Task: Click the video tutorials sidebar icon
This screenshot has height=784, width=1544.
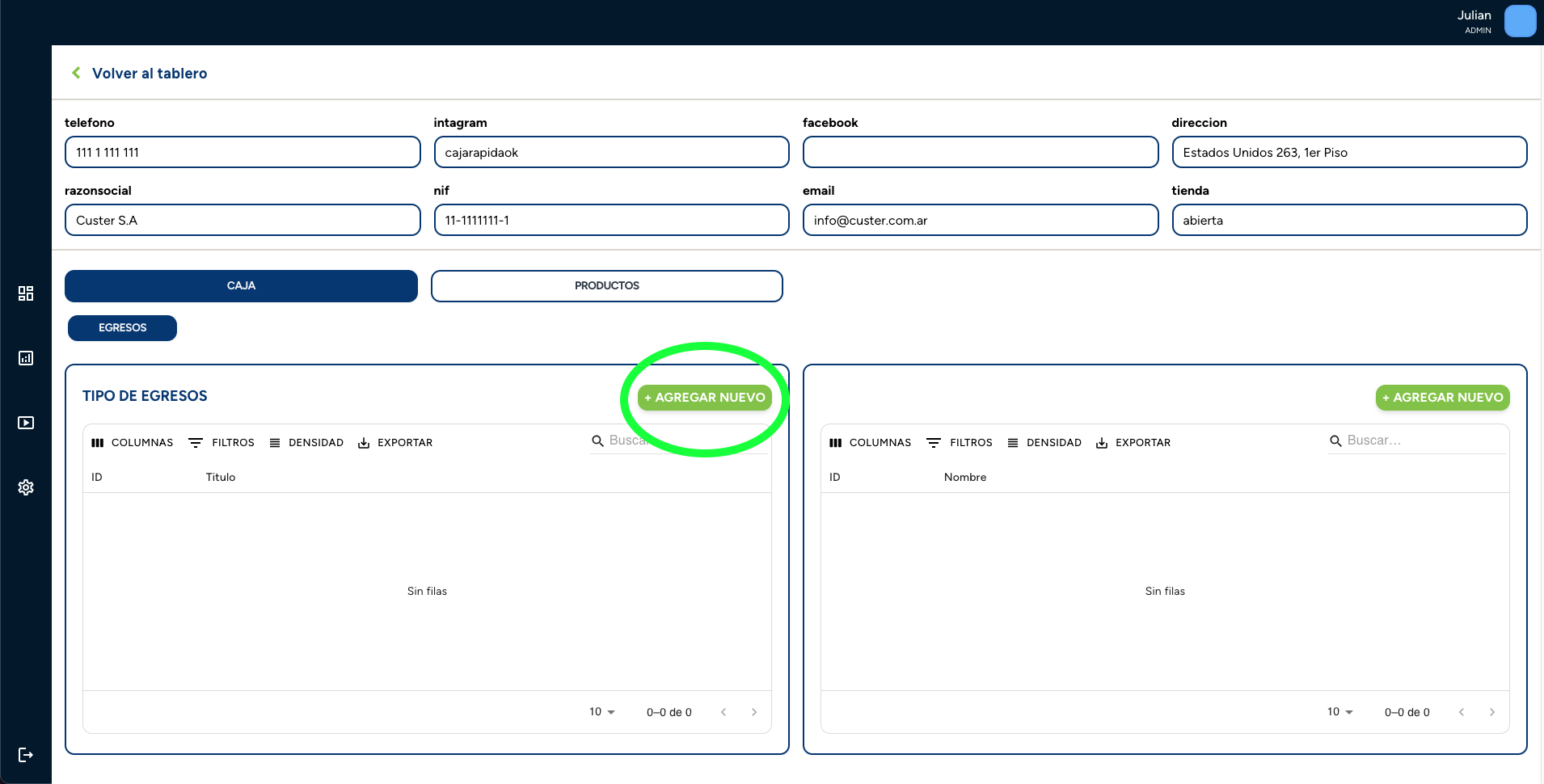Action: point(26,423)
